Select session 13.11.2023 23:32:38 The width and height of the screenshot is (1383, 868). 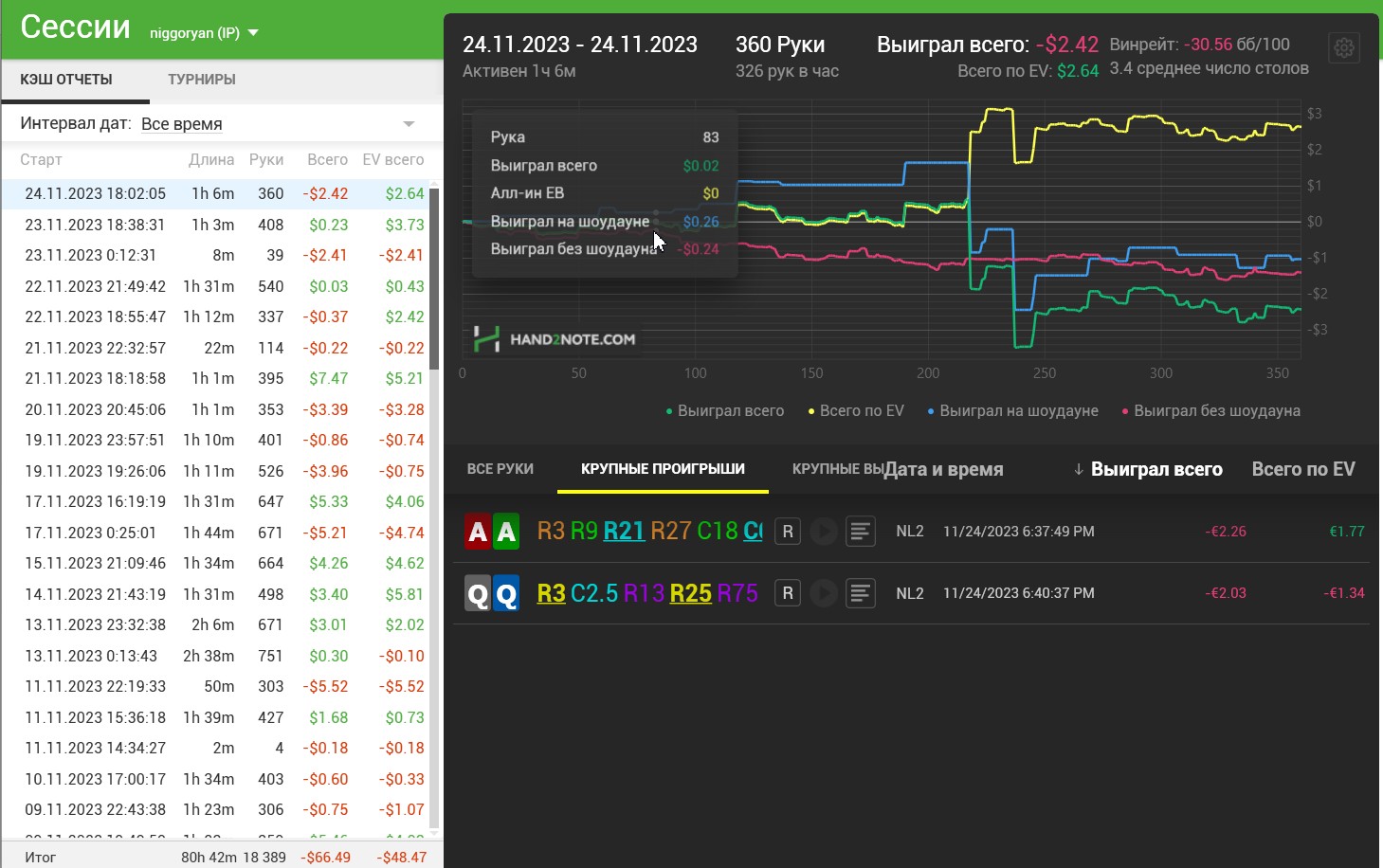point(216,624)
